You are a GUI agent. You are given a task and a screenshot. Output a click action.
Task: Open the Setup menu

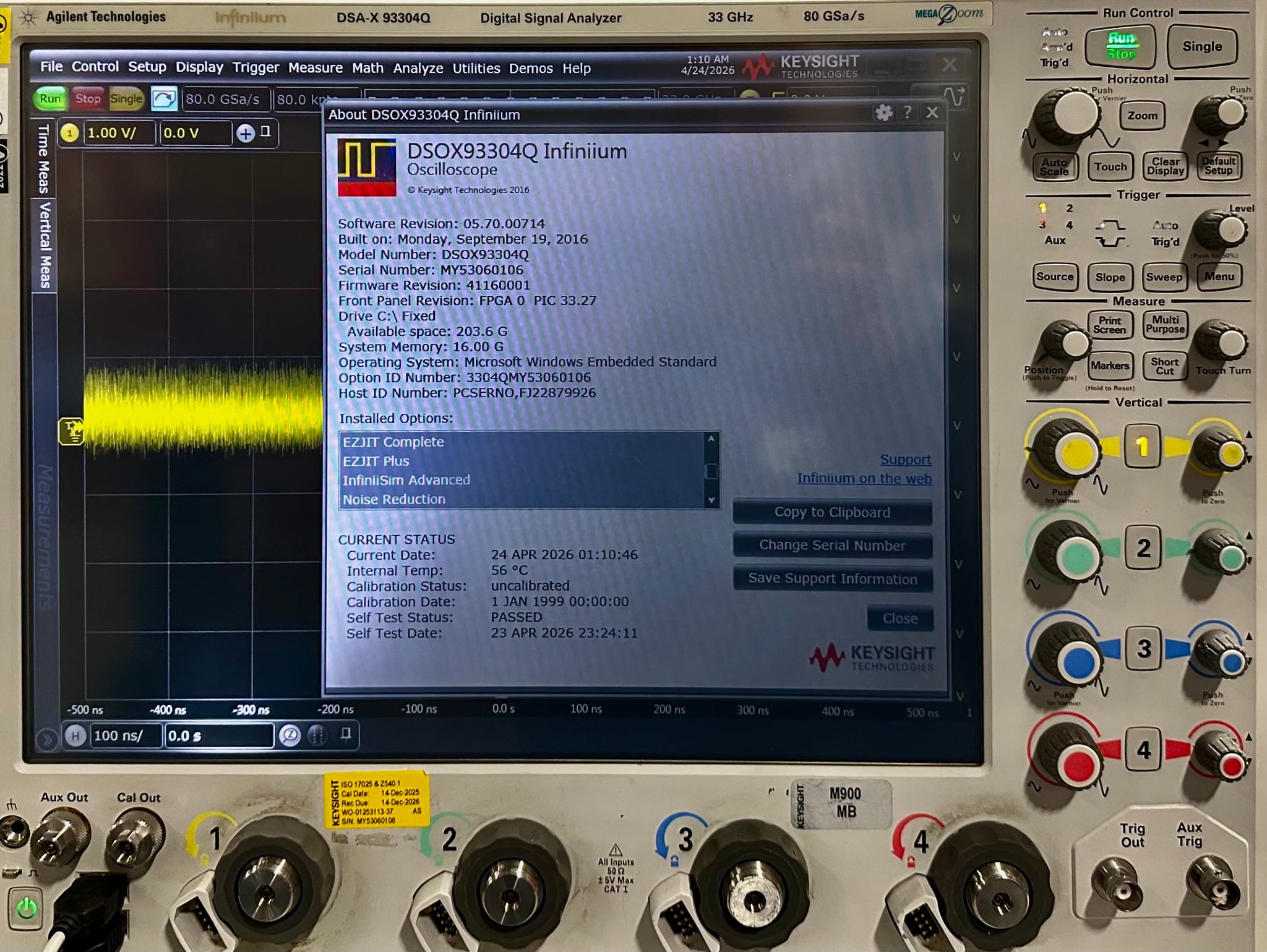click(x=147, y=67)
